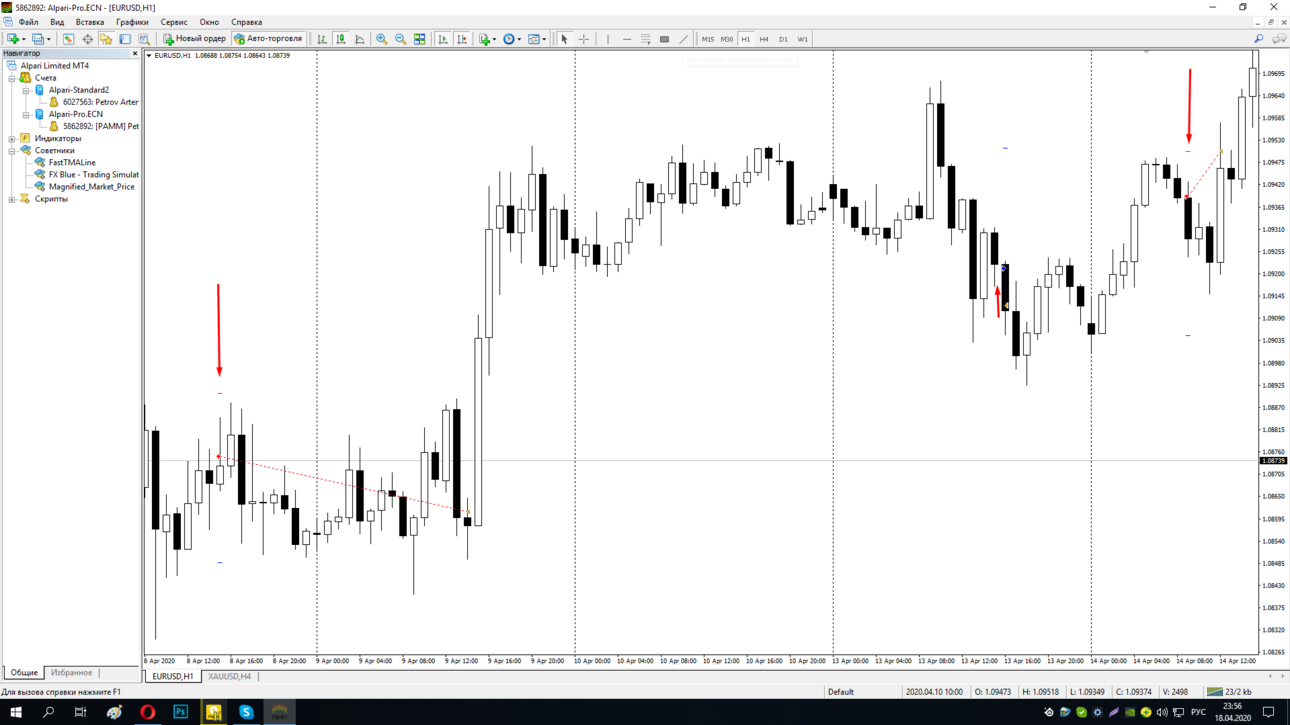Select the vertical line drawing tool
This screenshot has height=725, width=1290.
[x=608, y=39]
